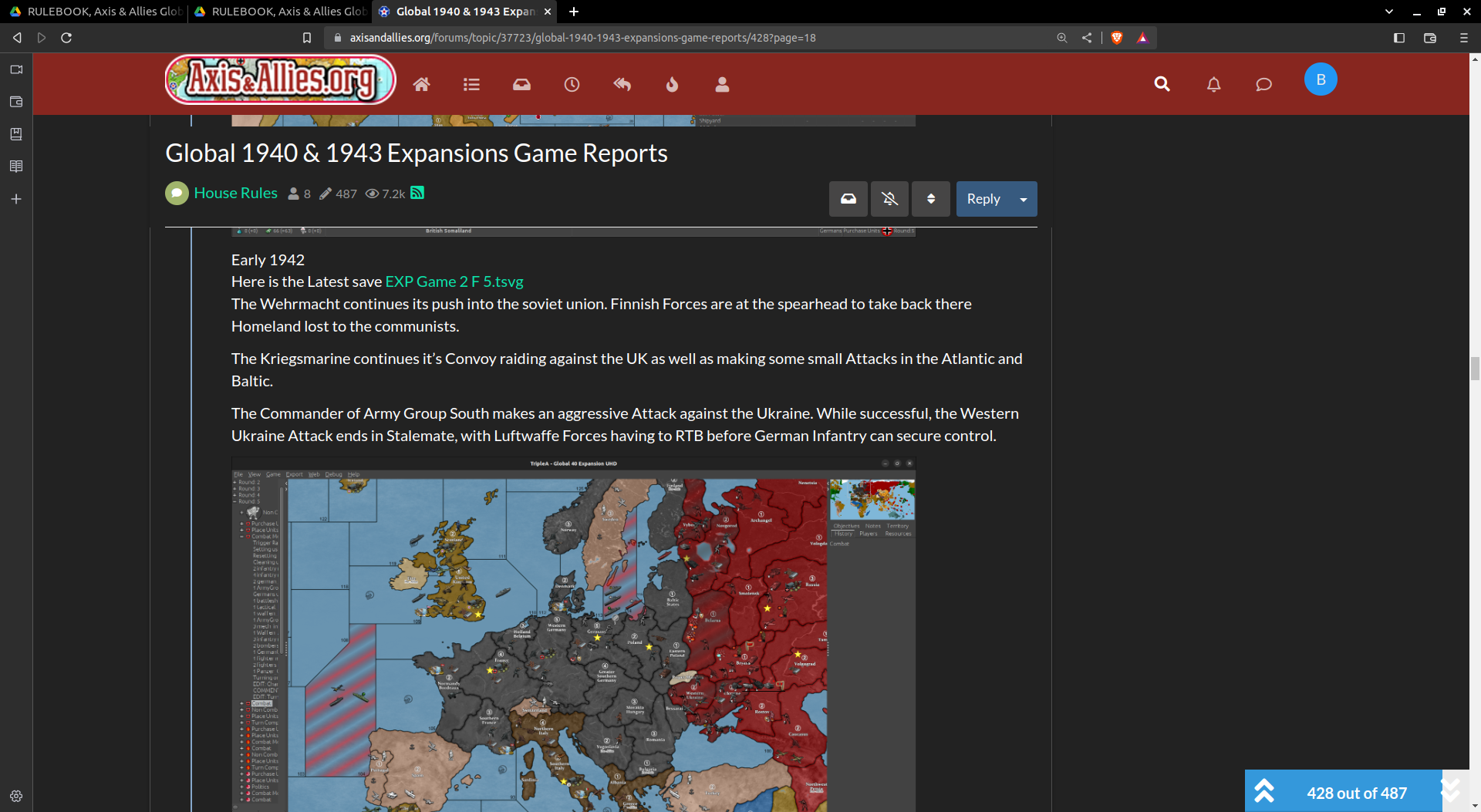The image size is (1481, 812).
Task: Open the wallet sidebar icon
Action: [x=16, y=102]
